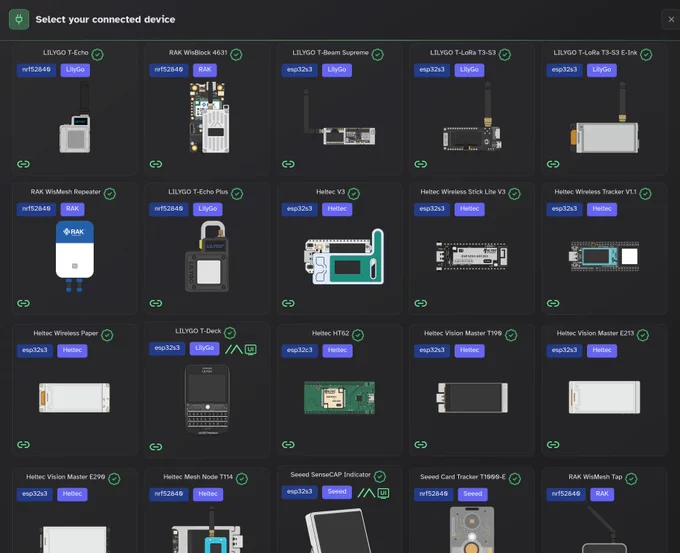Click the 'Heltec Wireless Tracker V1.1' title

(x=595, y=192)
